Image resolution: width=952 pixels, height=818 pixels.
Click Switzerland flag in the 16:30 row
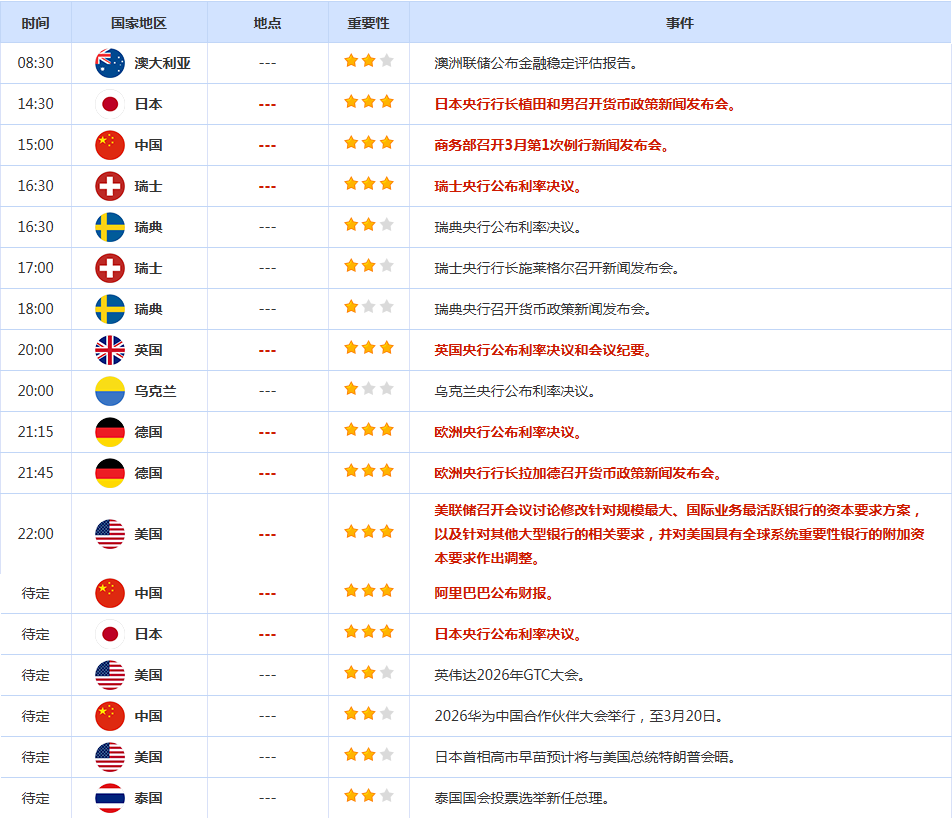(110, 186)
